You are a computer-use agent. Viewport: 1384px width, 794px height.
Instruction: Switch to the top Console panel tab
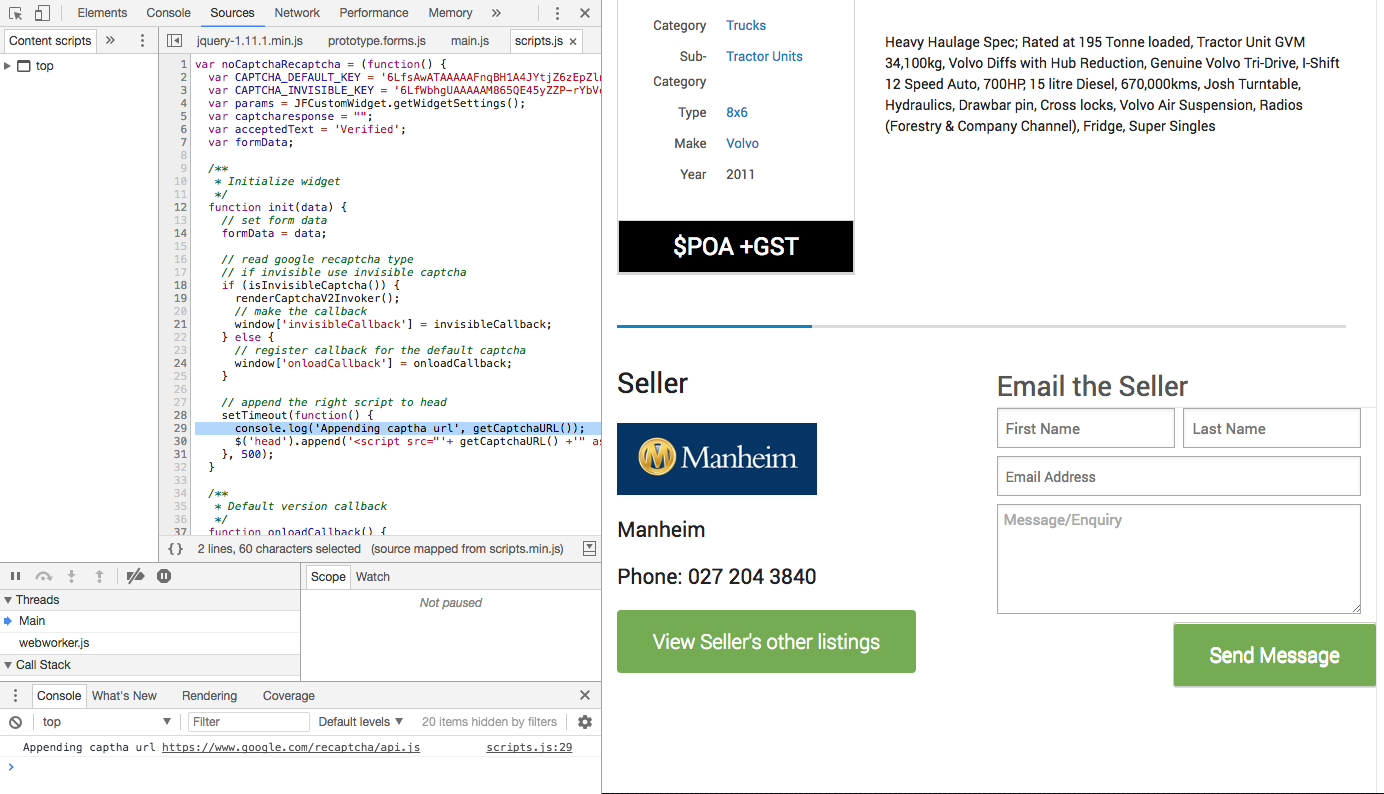click(168, 13)
